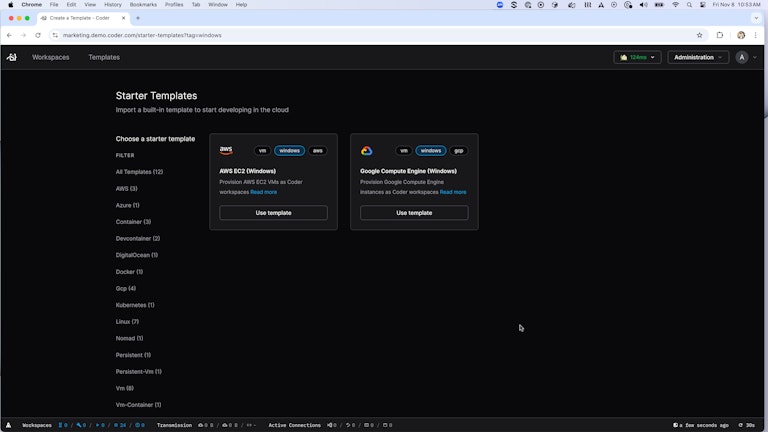The image size is (768, 432).
Task: Open the Templates nav tab
Action: (x=104, y=57)
